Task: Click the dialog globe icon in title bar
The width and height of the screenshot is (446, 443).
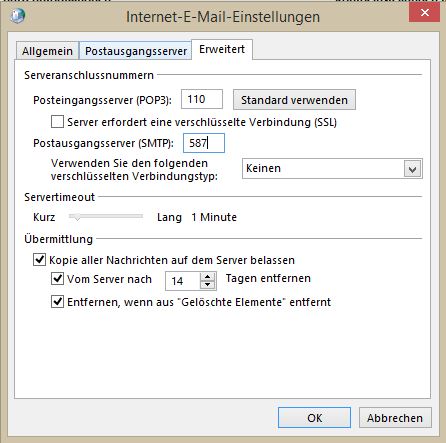Action: tap(17, 16)
